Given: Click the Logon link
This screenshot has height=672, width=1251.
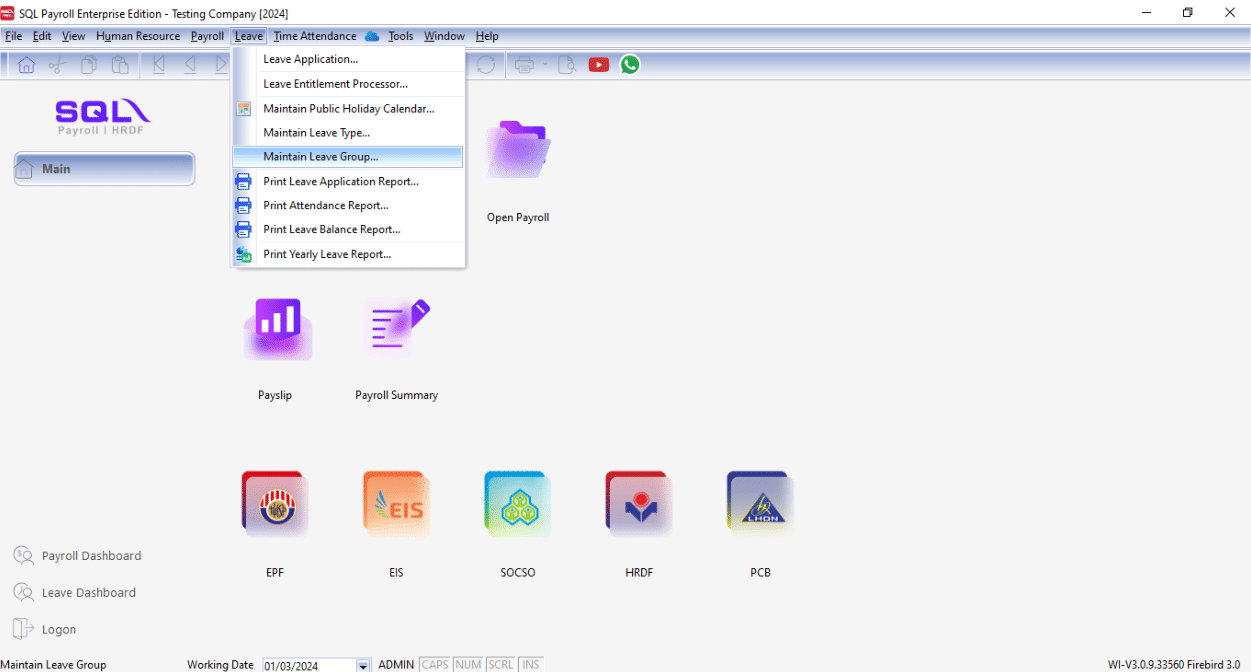Looking at the screenshot, I should (x=58, y=630).
